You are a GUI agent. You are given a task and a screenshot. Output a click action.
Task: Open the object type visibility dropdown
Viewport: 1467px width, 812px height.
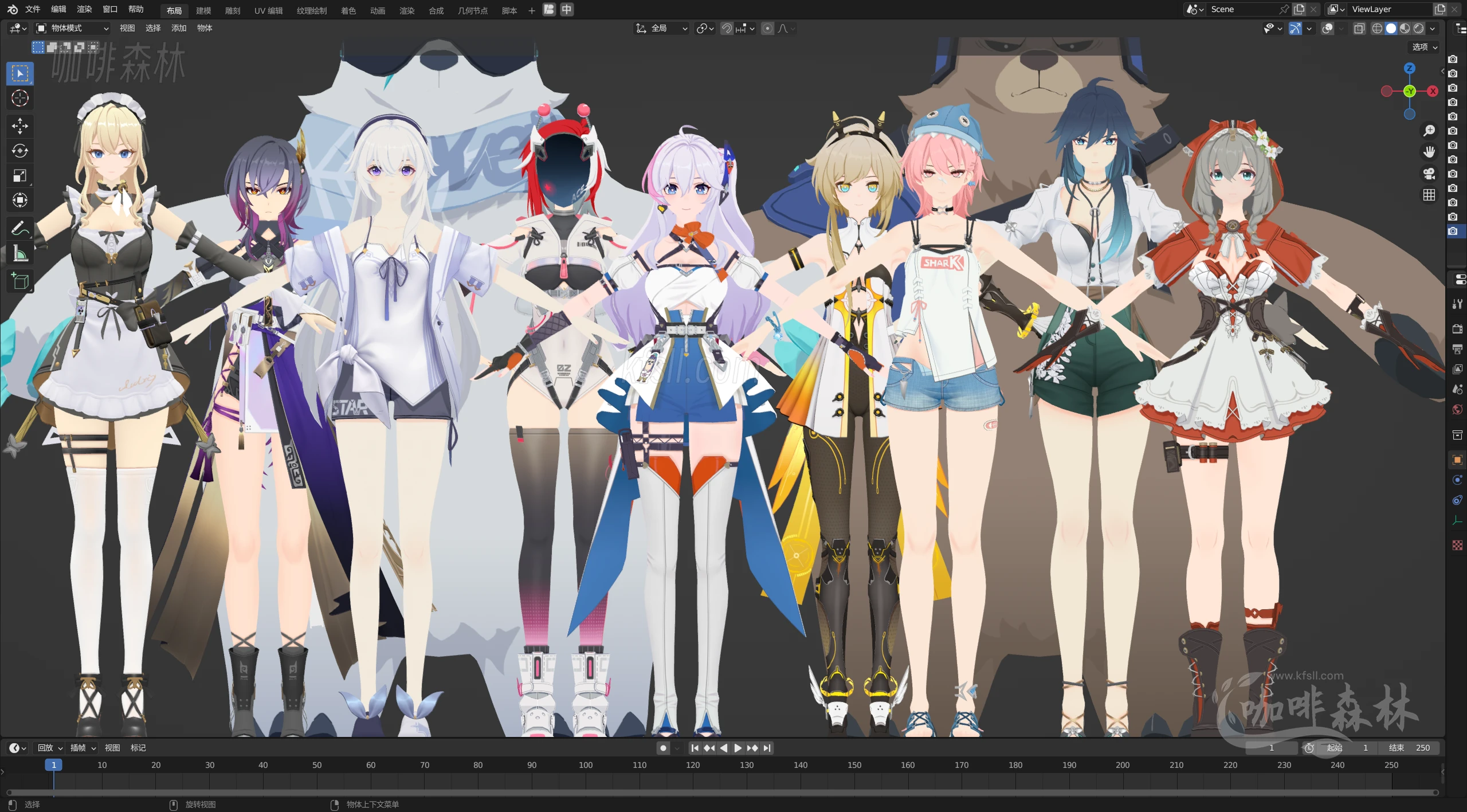(1273, 28)
